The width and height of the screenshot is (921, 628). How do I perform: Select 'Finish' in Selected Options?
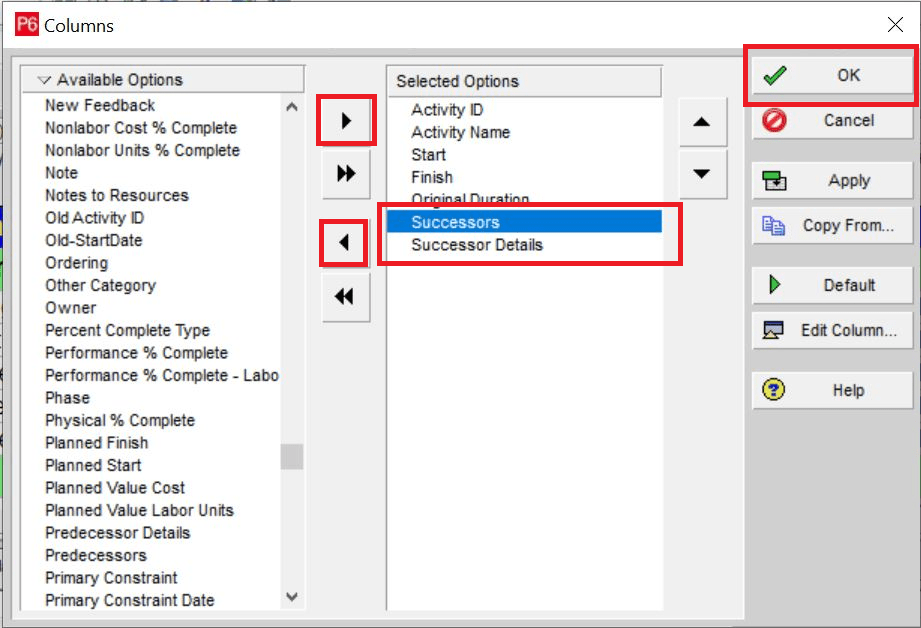432,177
